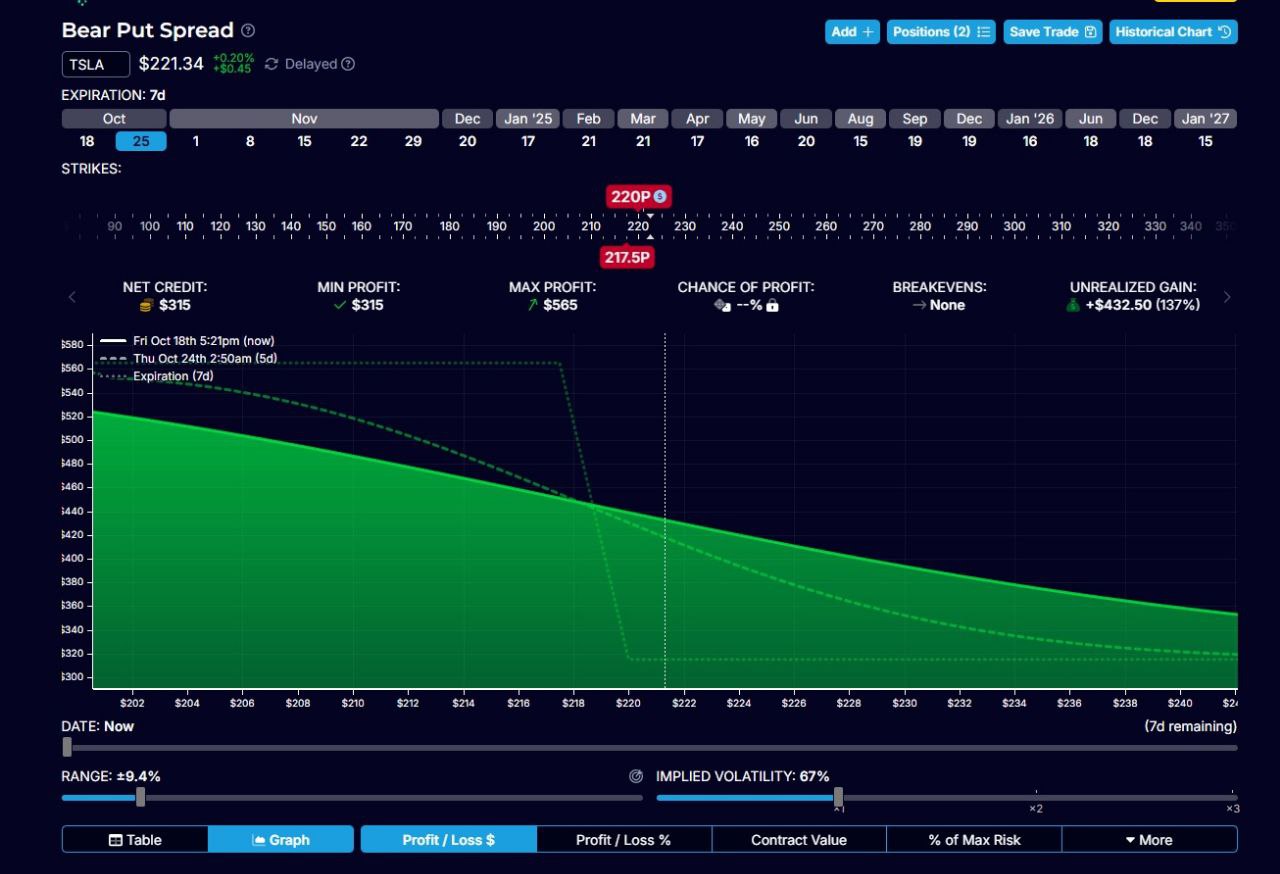
Task: Expand the Add menu
Action: [x=852, y=32]
